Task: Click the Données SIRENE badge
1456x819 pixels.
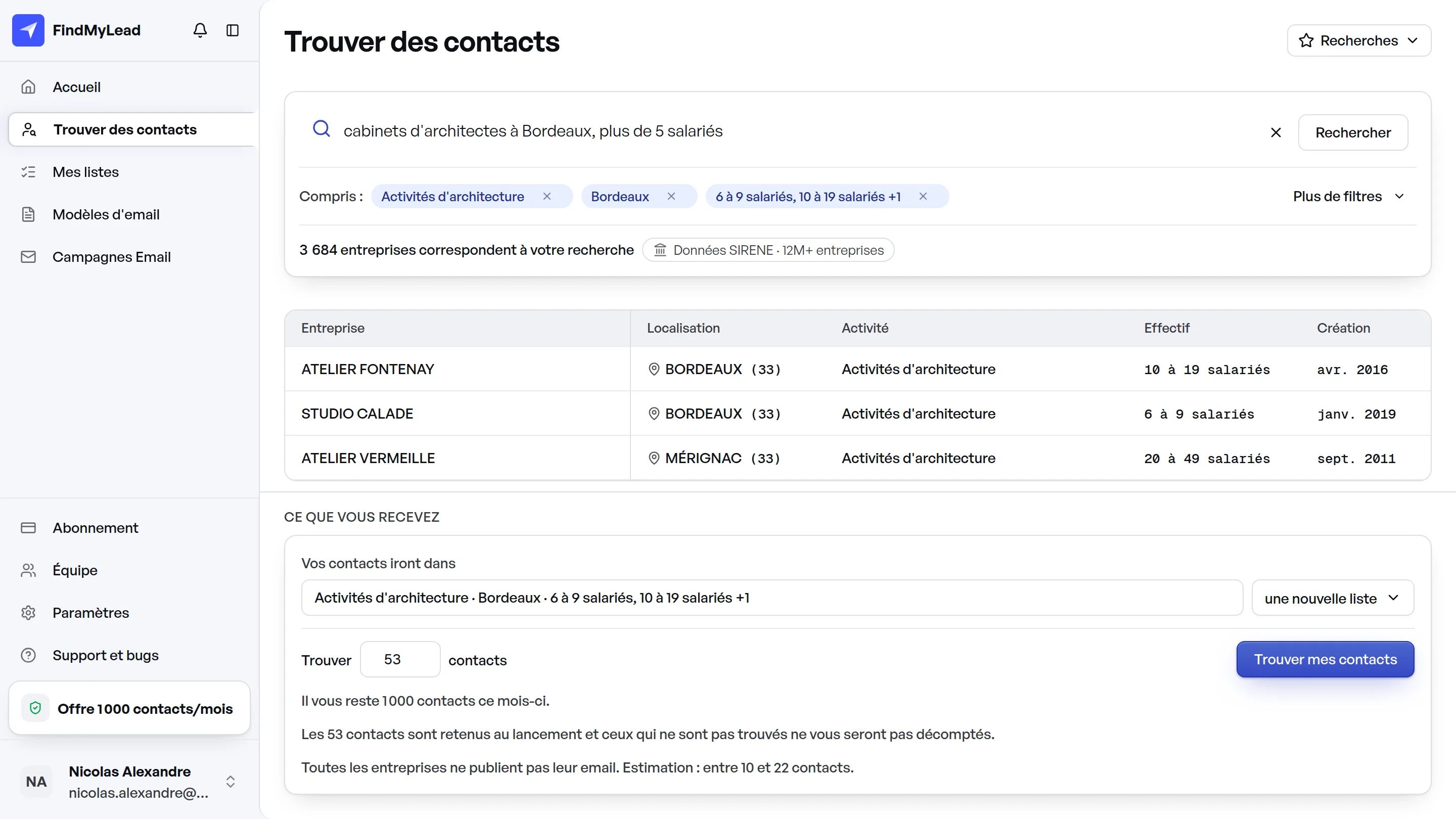Action: click(768, 250)
